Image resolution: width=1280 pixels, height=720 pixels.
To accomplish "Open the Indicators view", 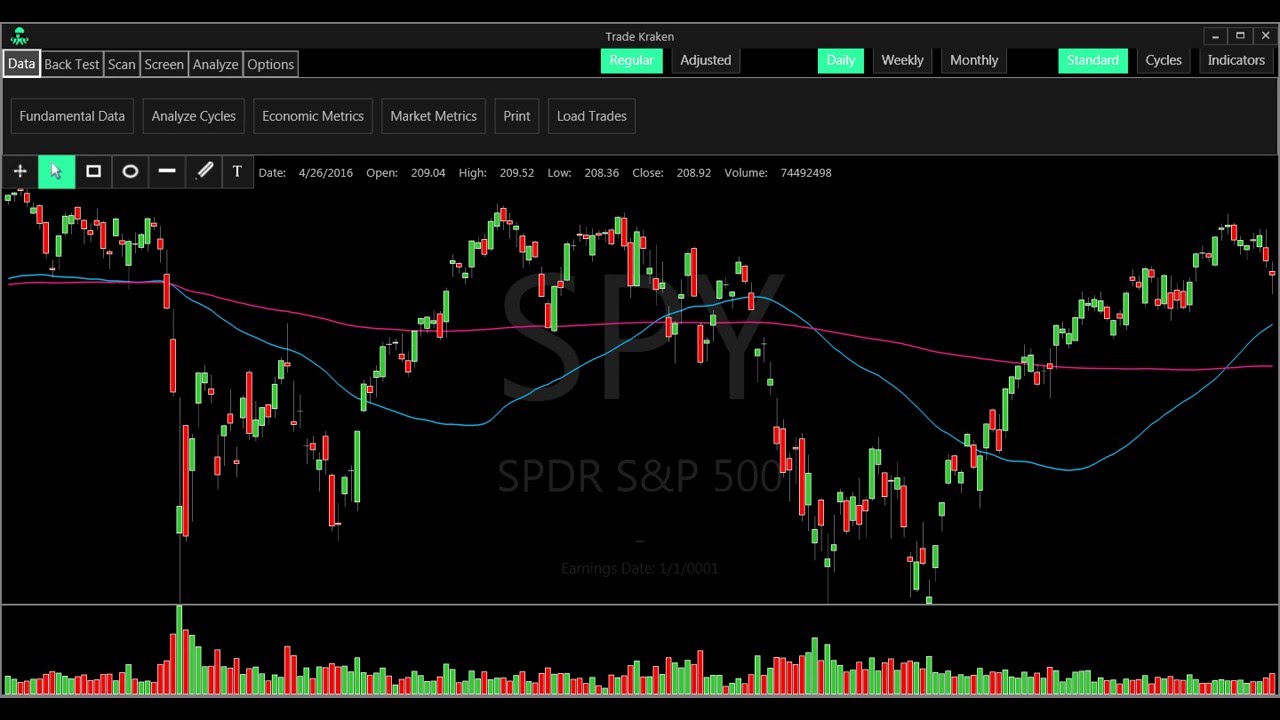I will tap(1236, 60).
